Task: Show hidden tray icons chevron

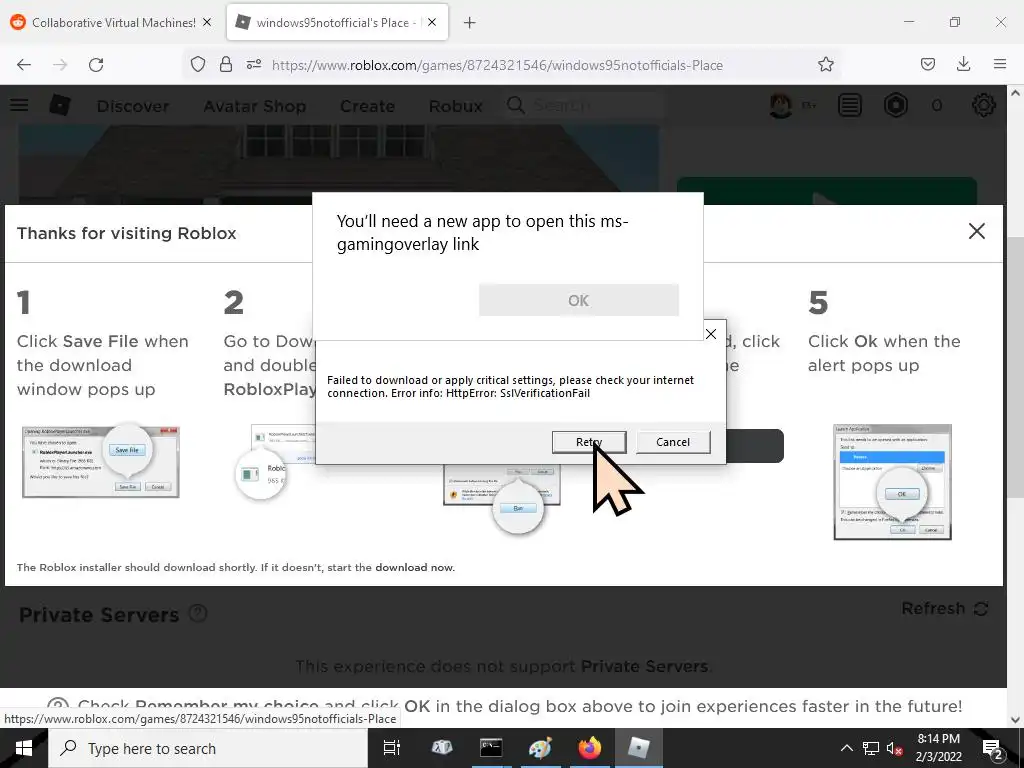Action: pyautogui.click(x=846, y=748)
